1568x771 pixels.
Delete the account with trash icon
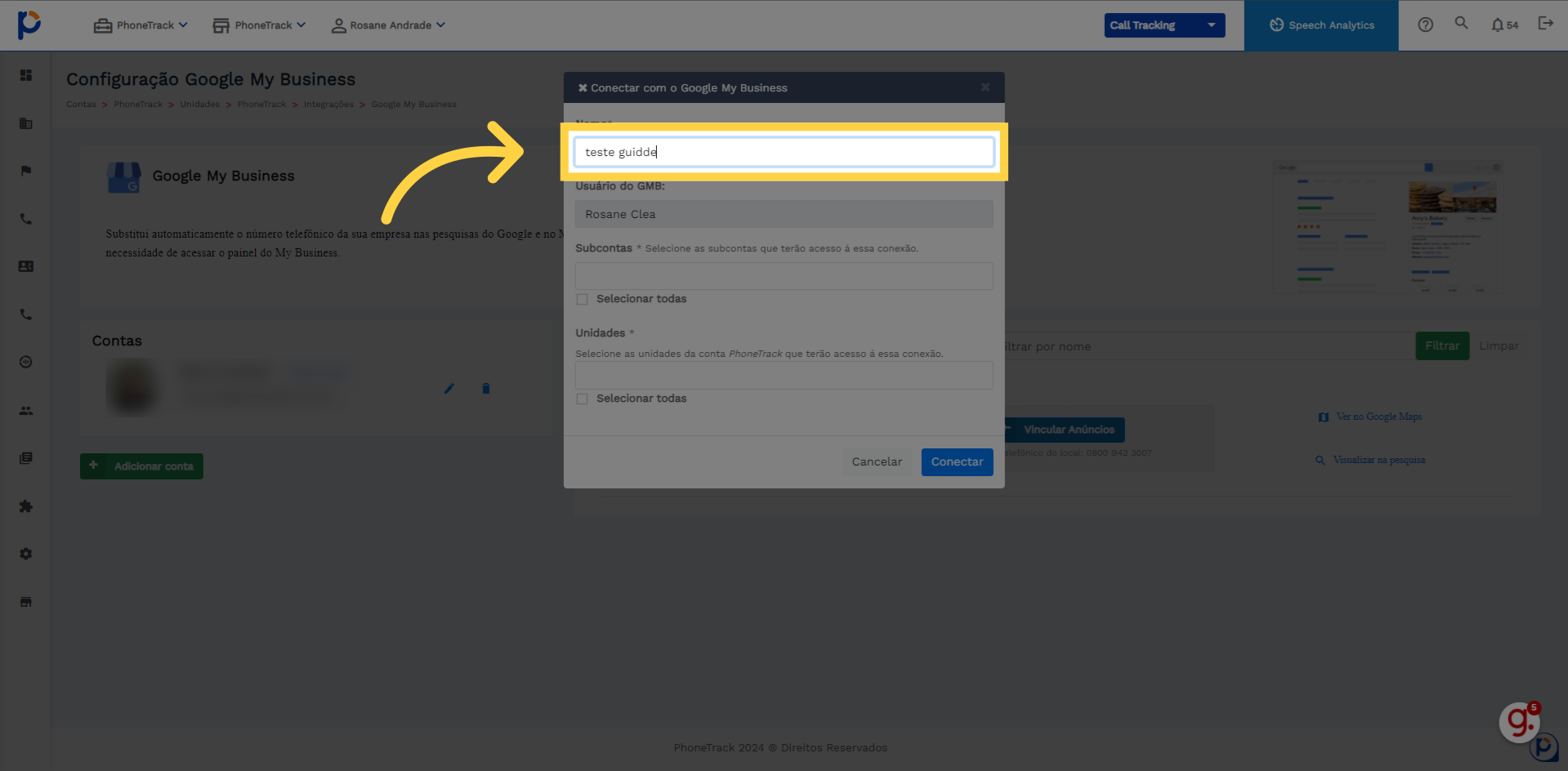pyautogui.click(x=486, y=389)
